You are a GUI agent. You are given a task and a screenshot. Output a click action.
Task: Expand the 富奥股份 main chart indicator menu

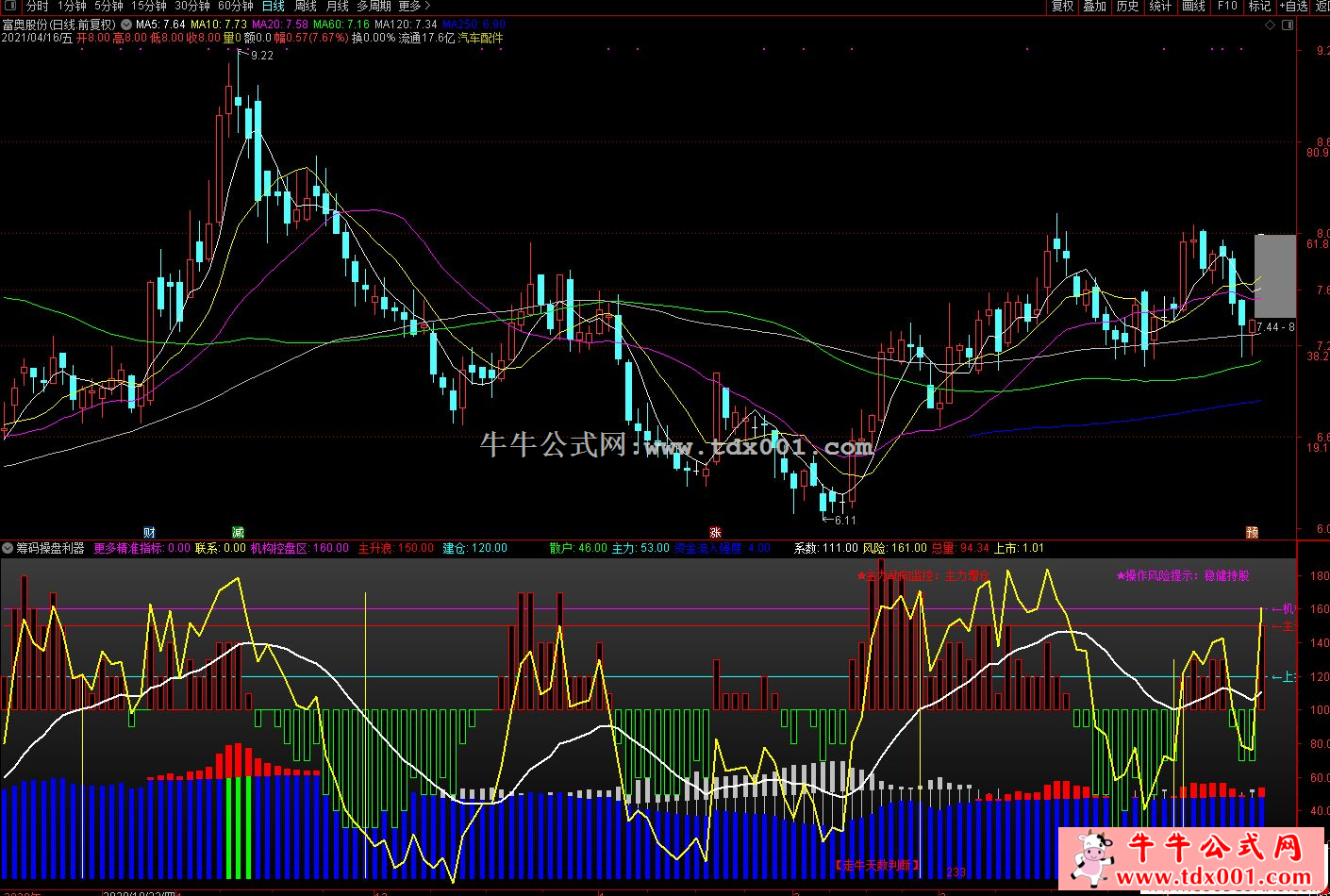126,25
